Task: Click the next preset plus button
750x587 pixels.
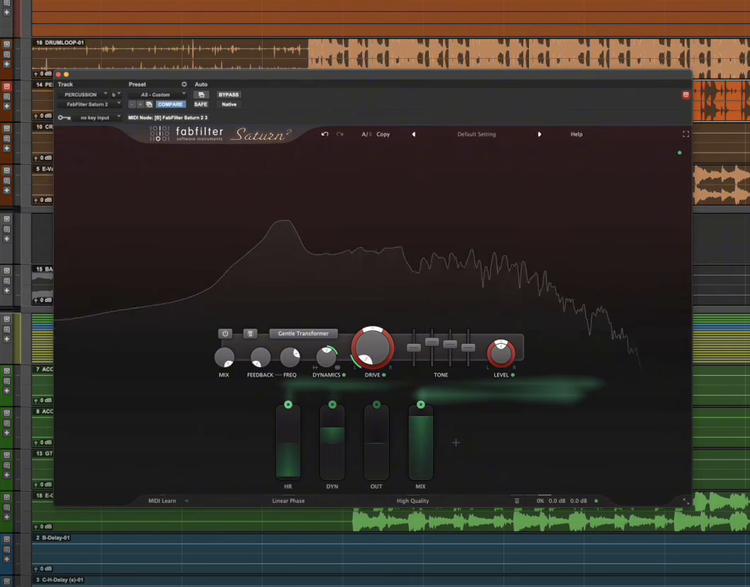Action: tap(140, 104)
